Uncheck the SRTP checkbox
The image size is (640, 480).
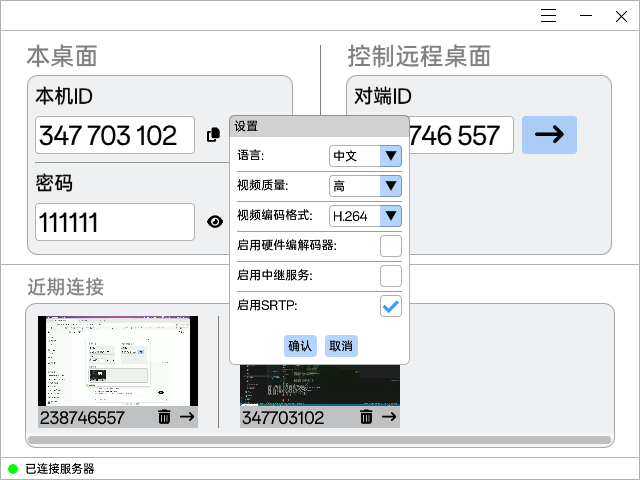[x=391, y=306]
